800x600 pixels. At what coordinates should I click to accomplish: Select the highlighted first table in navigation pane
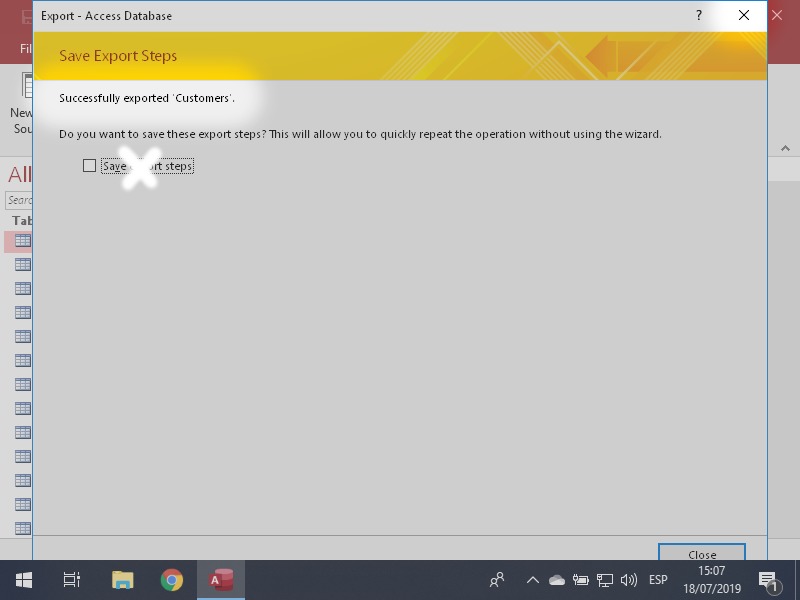(x=22, y=241)
